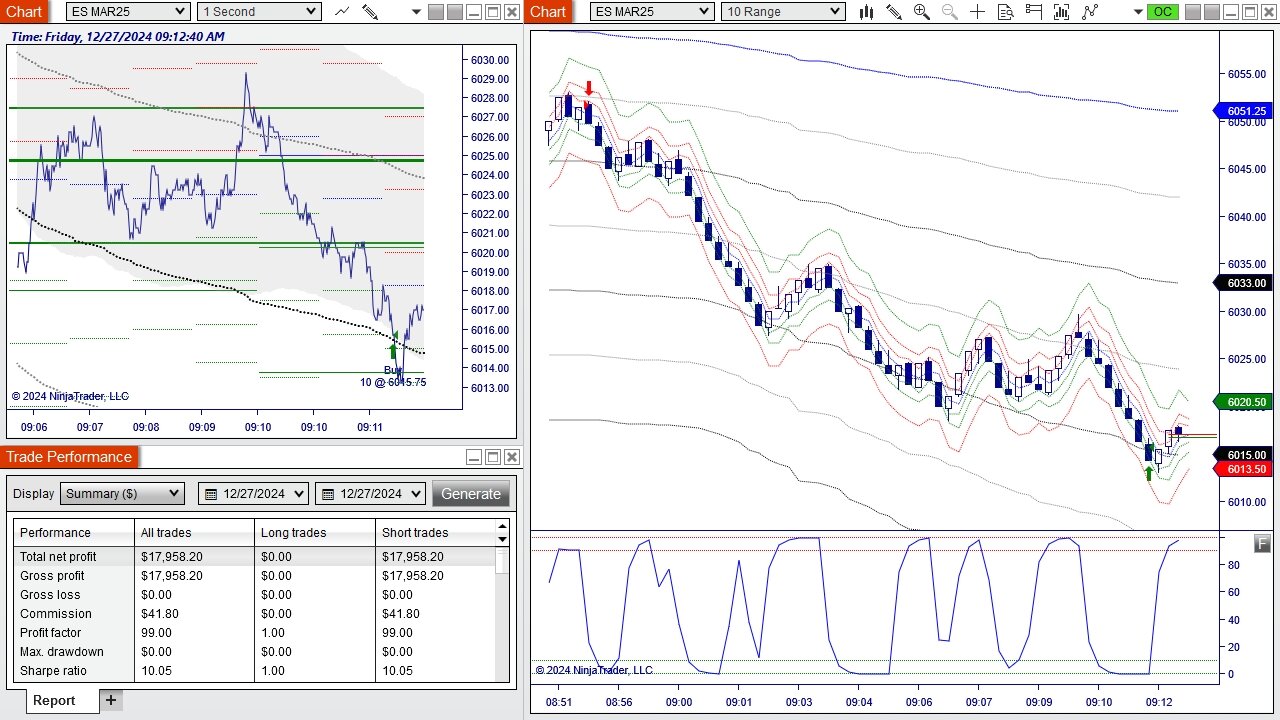Click Gross loss row label
The height and width of the screenshot is (720, 1280).
[x=50, y=595]
